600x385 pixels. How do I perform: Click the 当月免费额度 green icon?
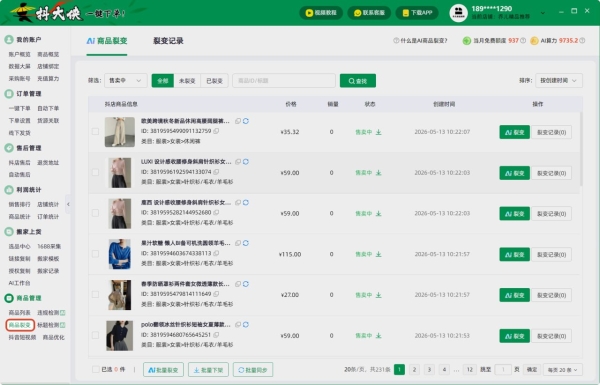[x=466, y=41]
